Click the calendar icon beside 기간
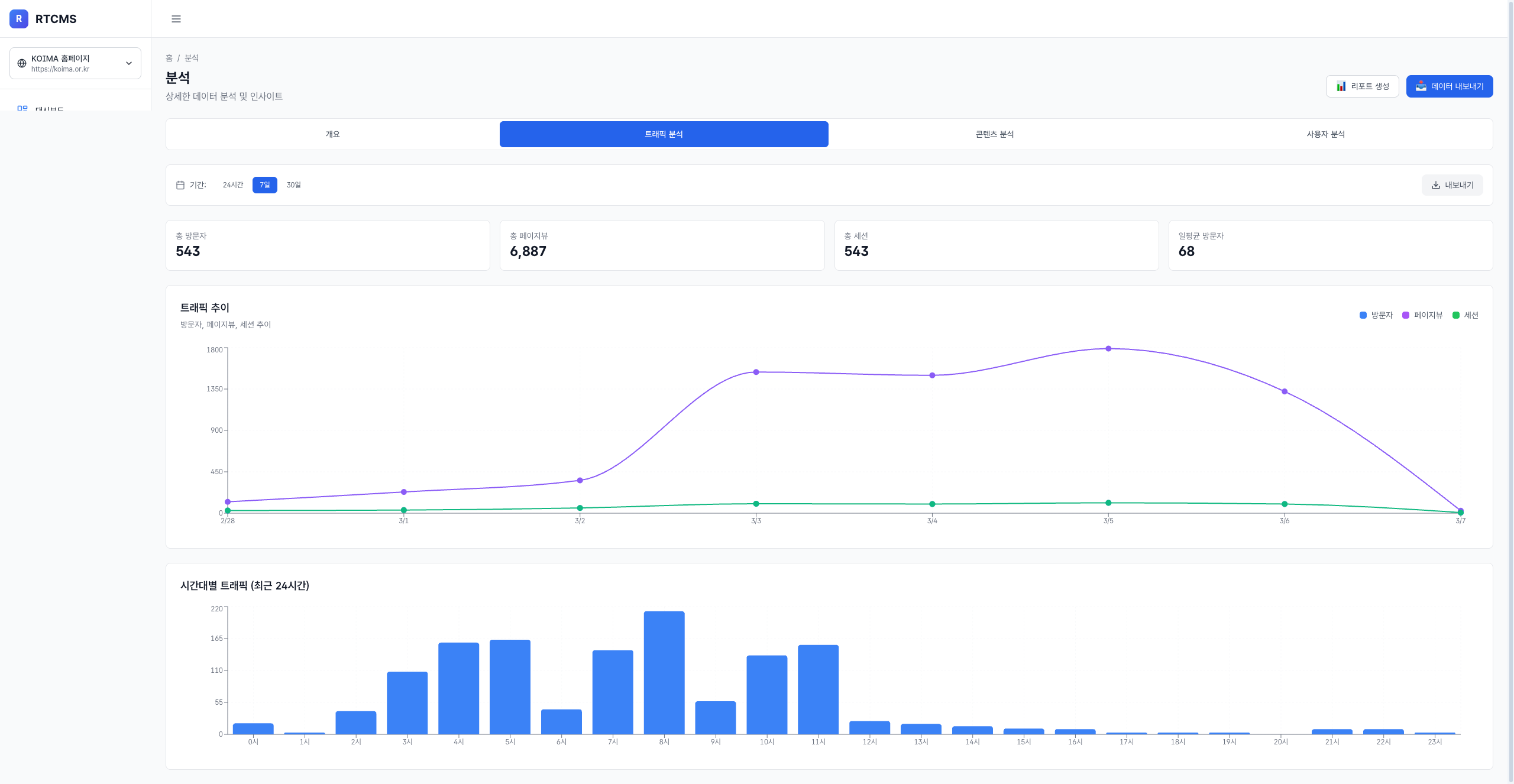Viewport: 1514px width, 784px height. pos(180,185)
